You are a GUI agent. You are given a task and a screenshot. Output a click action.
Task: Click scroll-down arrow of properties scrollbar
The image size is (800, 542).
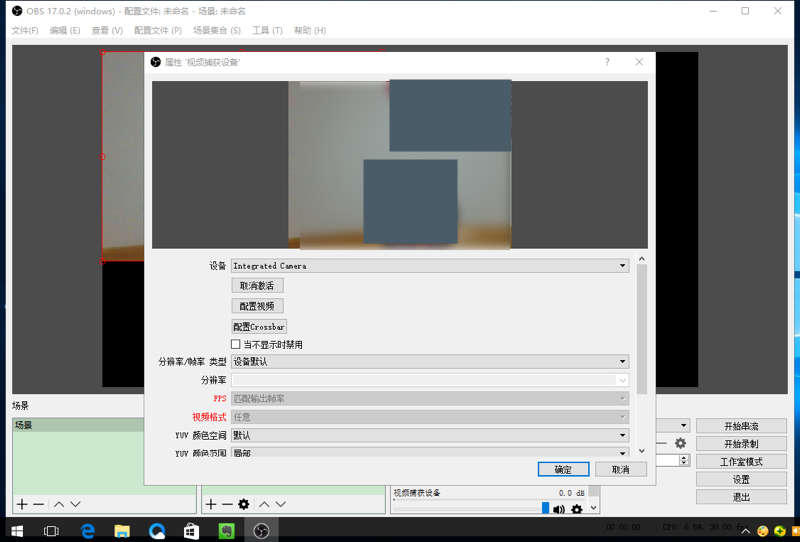642,451
